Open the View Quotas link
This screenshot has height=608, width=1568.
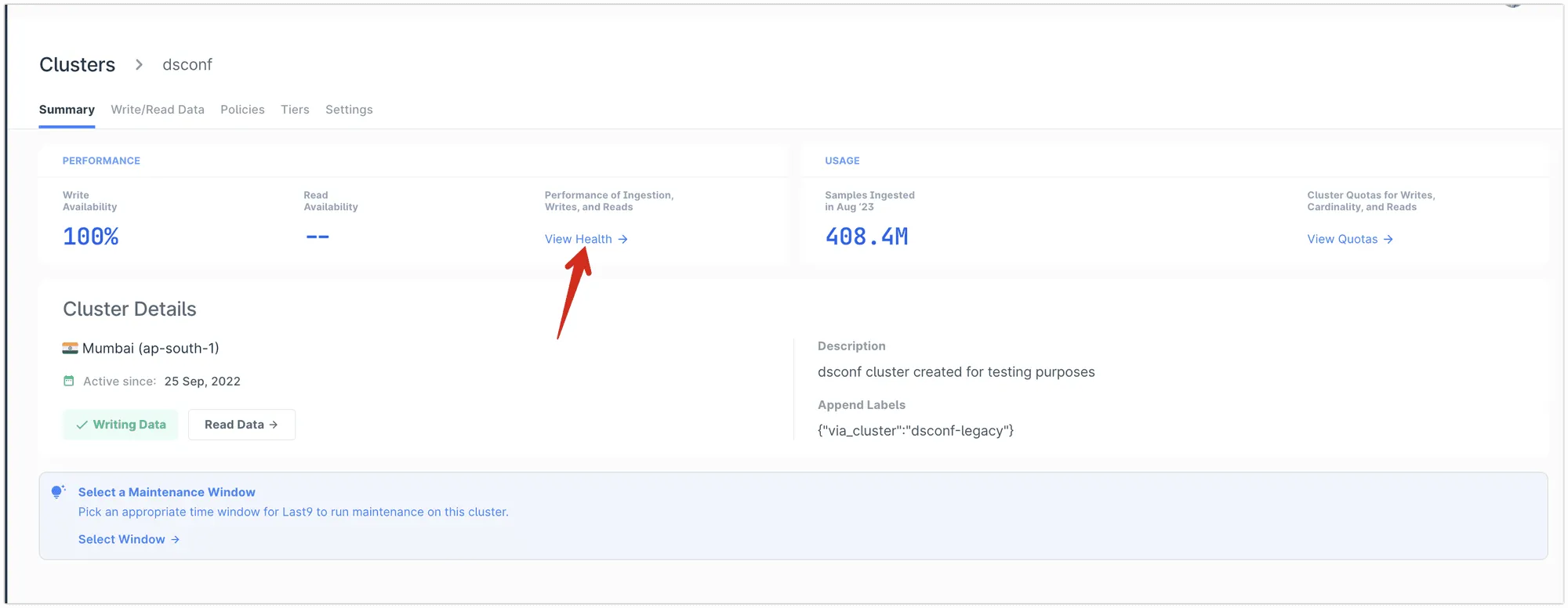[1350, 239]
